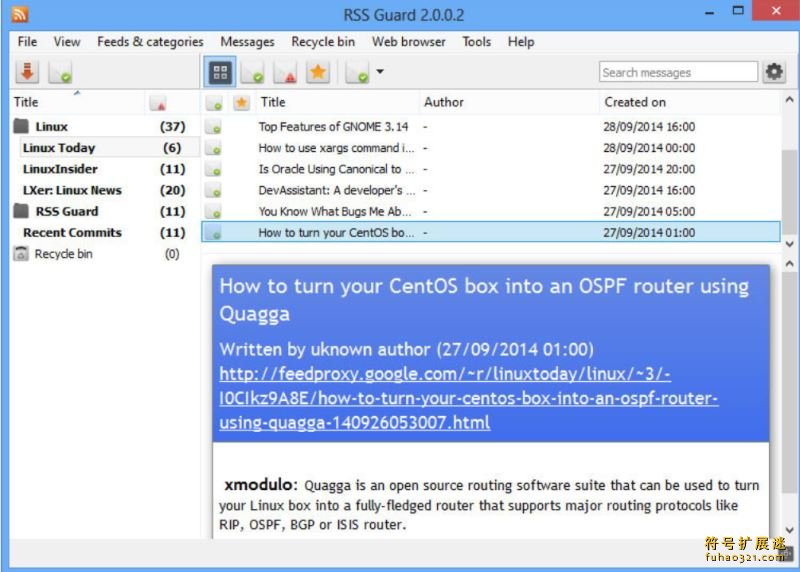Open message Is Oracle Using Canonical to

[336, 169]
